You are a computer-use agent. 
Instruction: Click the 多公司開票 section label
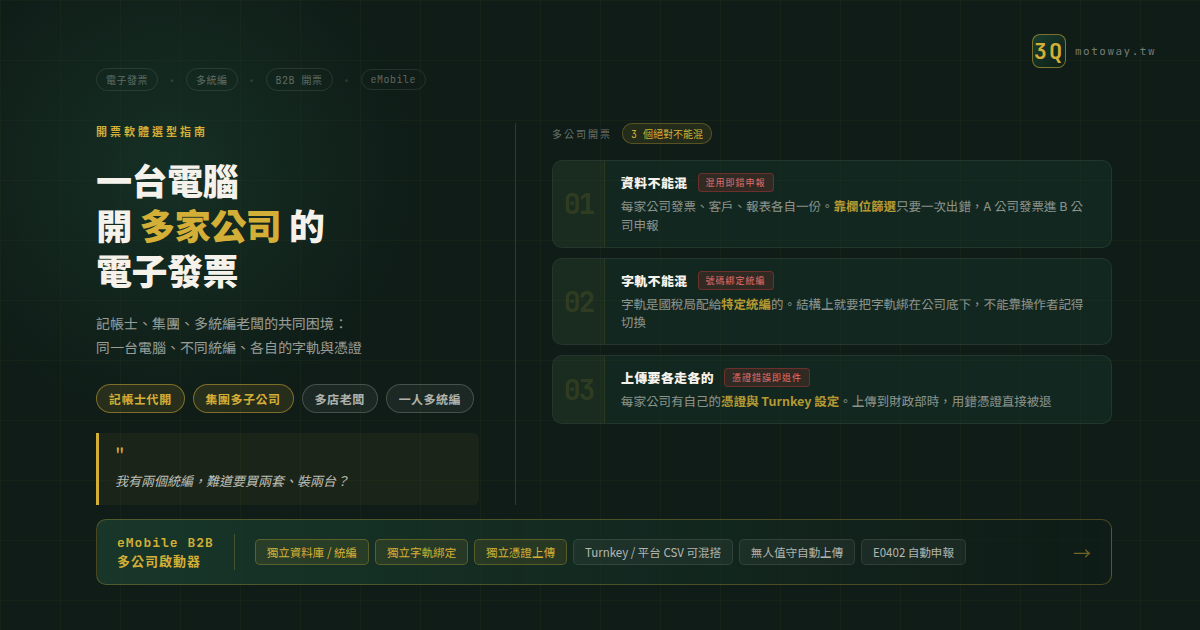[581, 134]
